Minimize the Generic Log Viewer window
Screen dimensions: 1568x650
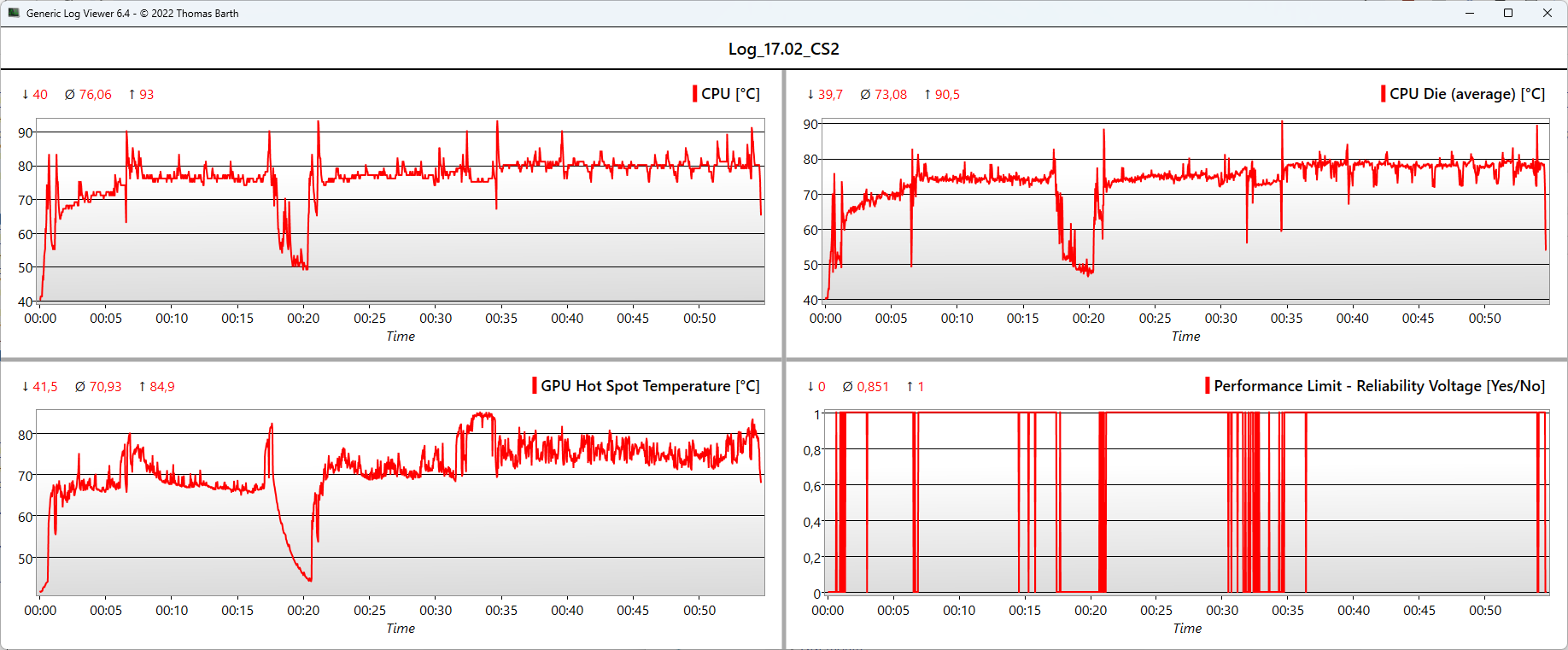click(x=1470, y=13)
